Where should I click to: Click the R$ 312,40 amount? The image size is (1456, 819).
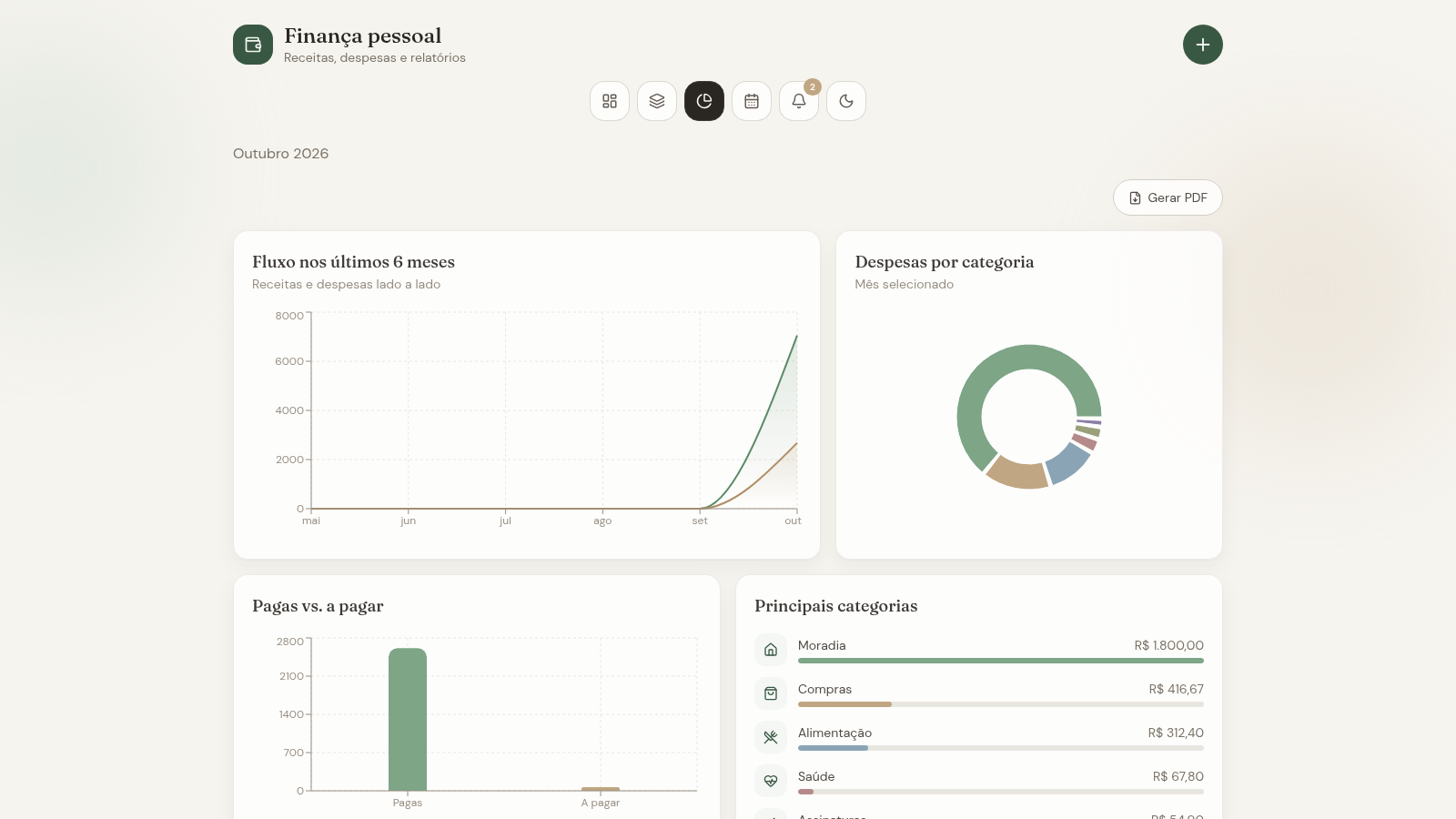[x=1176, y=733]
